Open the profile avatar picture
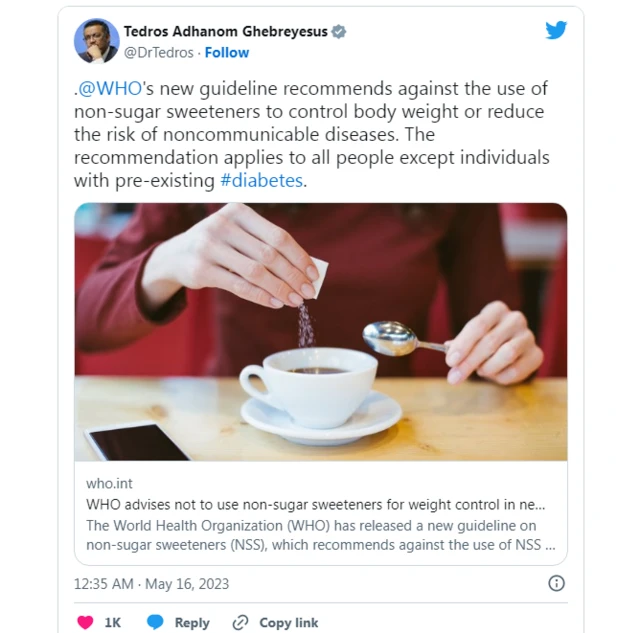The width and height of the screenshot is (640, 633). (96, 41)
